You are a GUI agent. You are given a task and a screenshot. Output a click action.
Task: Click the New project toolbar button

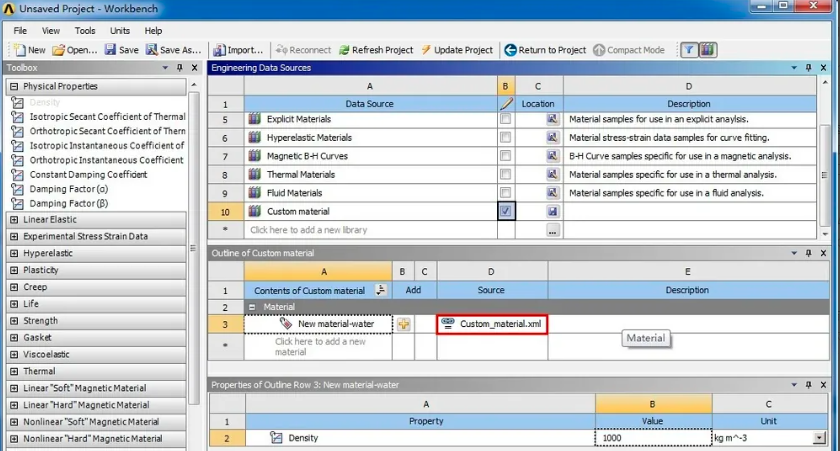pyautogui.click(x=30, y=50)
